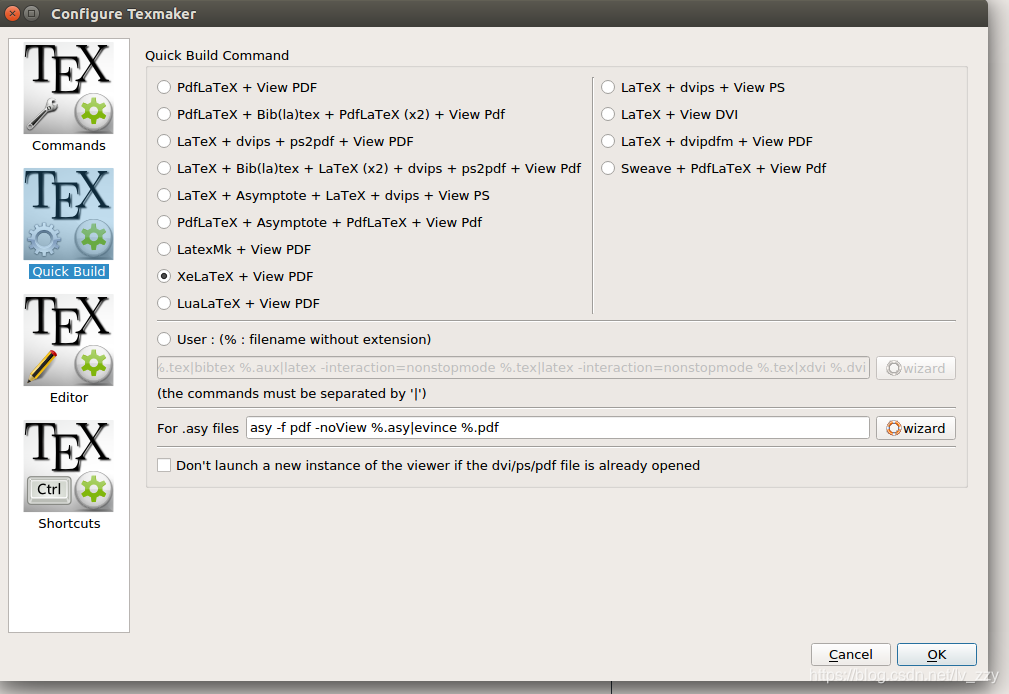
Task: Toggle don't launch new viewer instance checkbox
Action: (x=164, y=465)
